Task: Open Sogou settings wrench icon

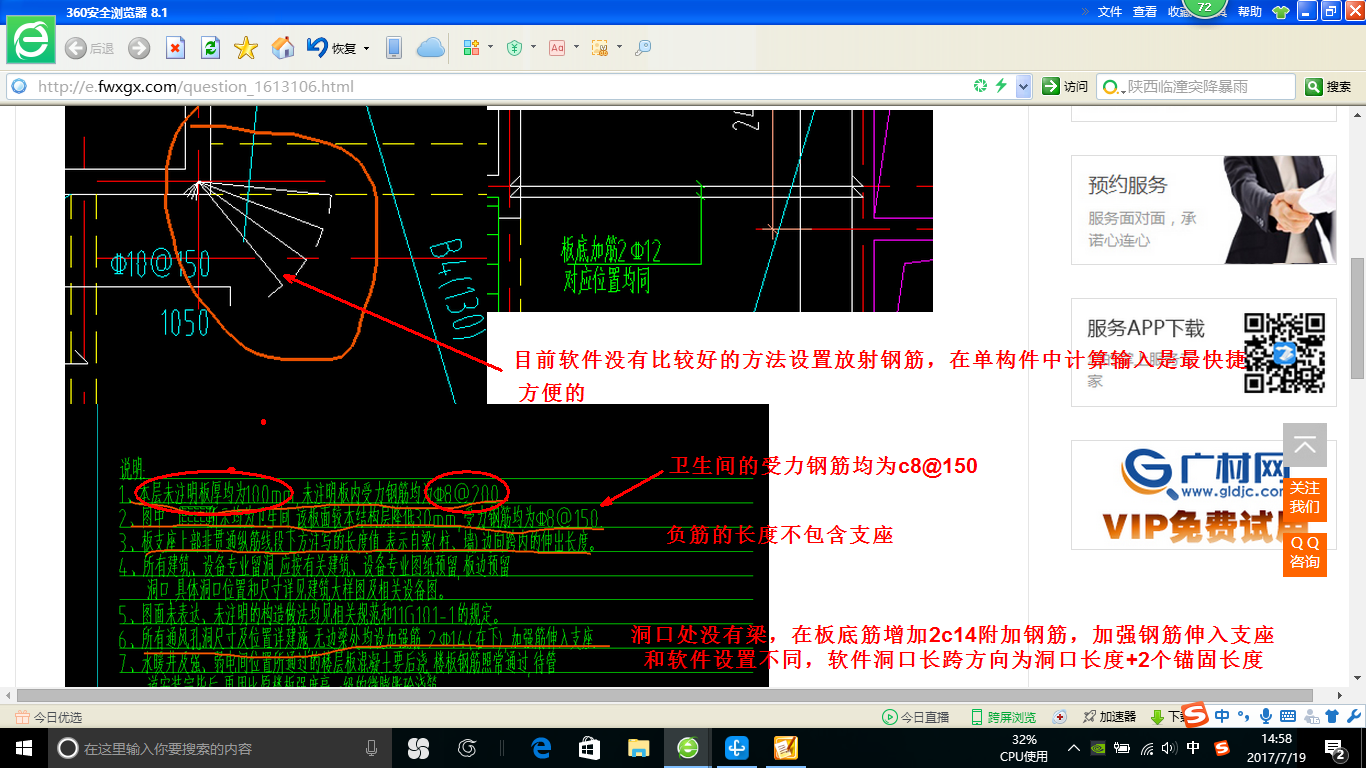Action: pyautogui.click(x=1352, y=716)
